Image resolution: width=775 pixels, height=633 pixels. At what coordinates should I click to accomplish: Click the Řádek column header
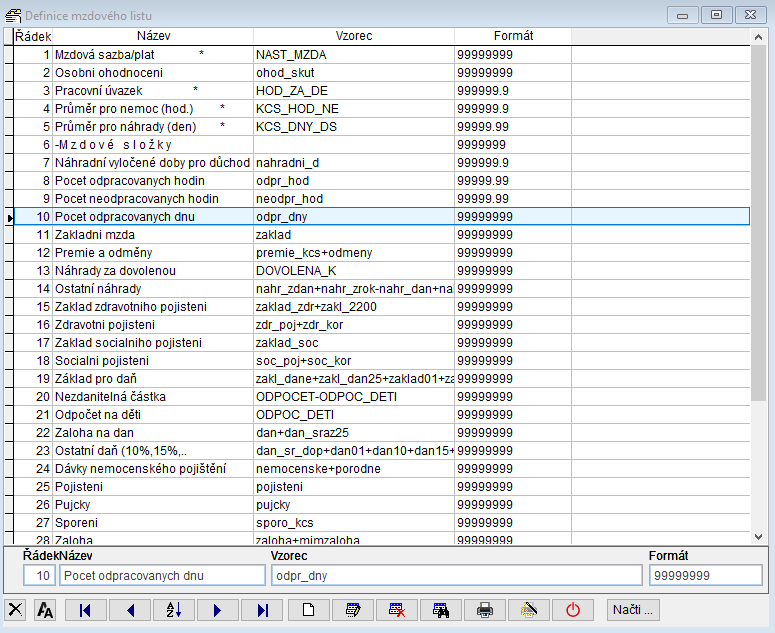(x=33, y=36)
